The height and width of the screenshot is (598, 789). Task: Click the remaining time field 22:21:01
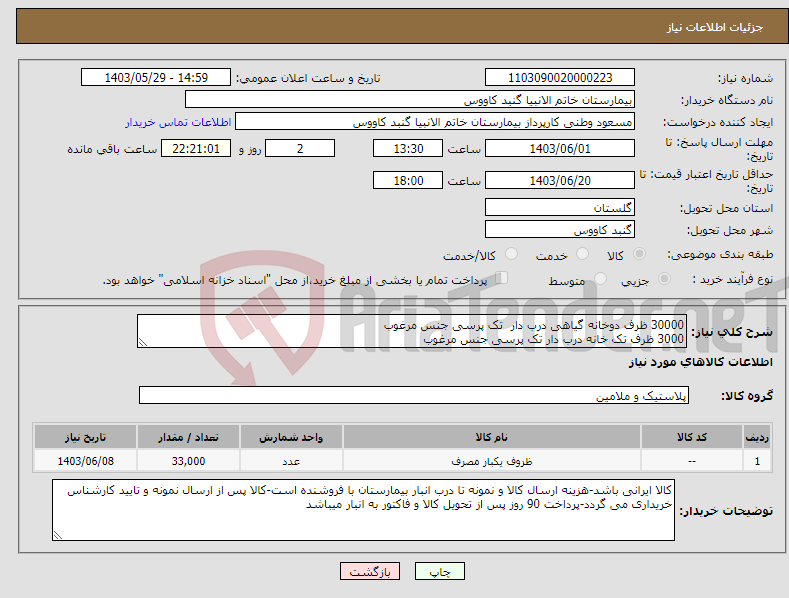pyautogui.click(x=196, y=148)
